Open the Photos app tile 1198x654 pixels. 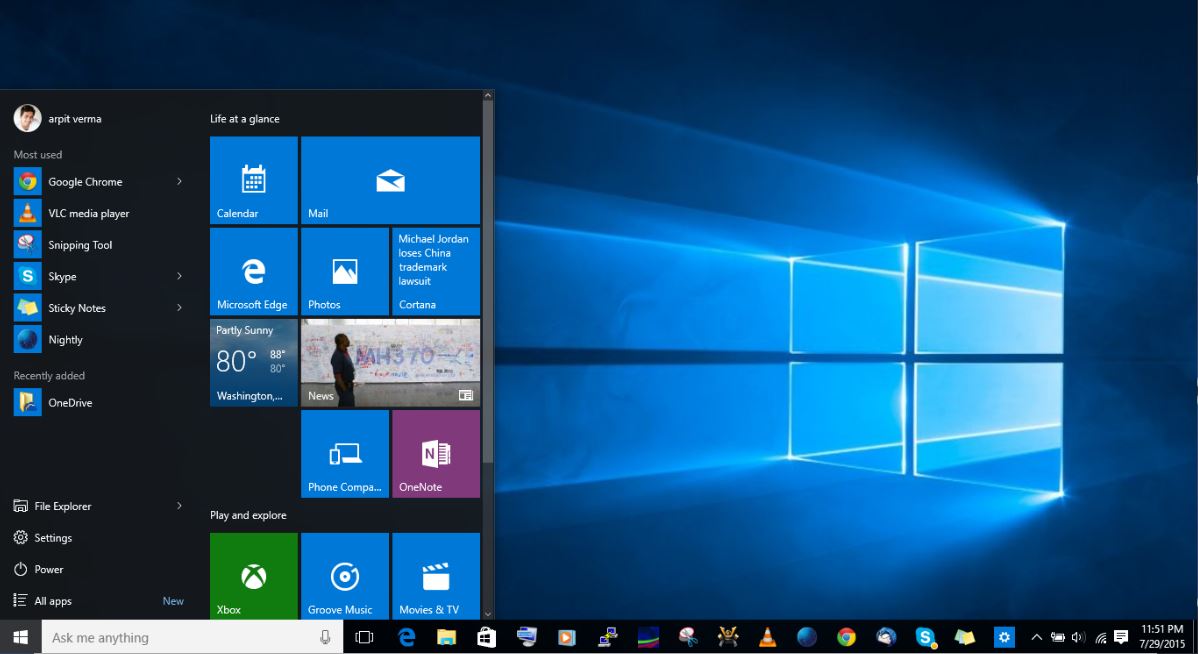click(x=344, y=271)
